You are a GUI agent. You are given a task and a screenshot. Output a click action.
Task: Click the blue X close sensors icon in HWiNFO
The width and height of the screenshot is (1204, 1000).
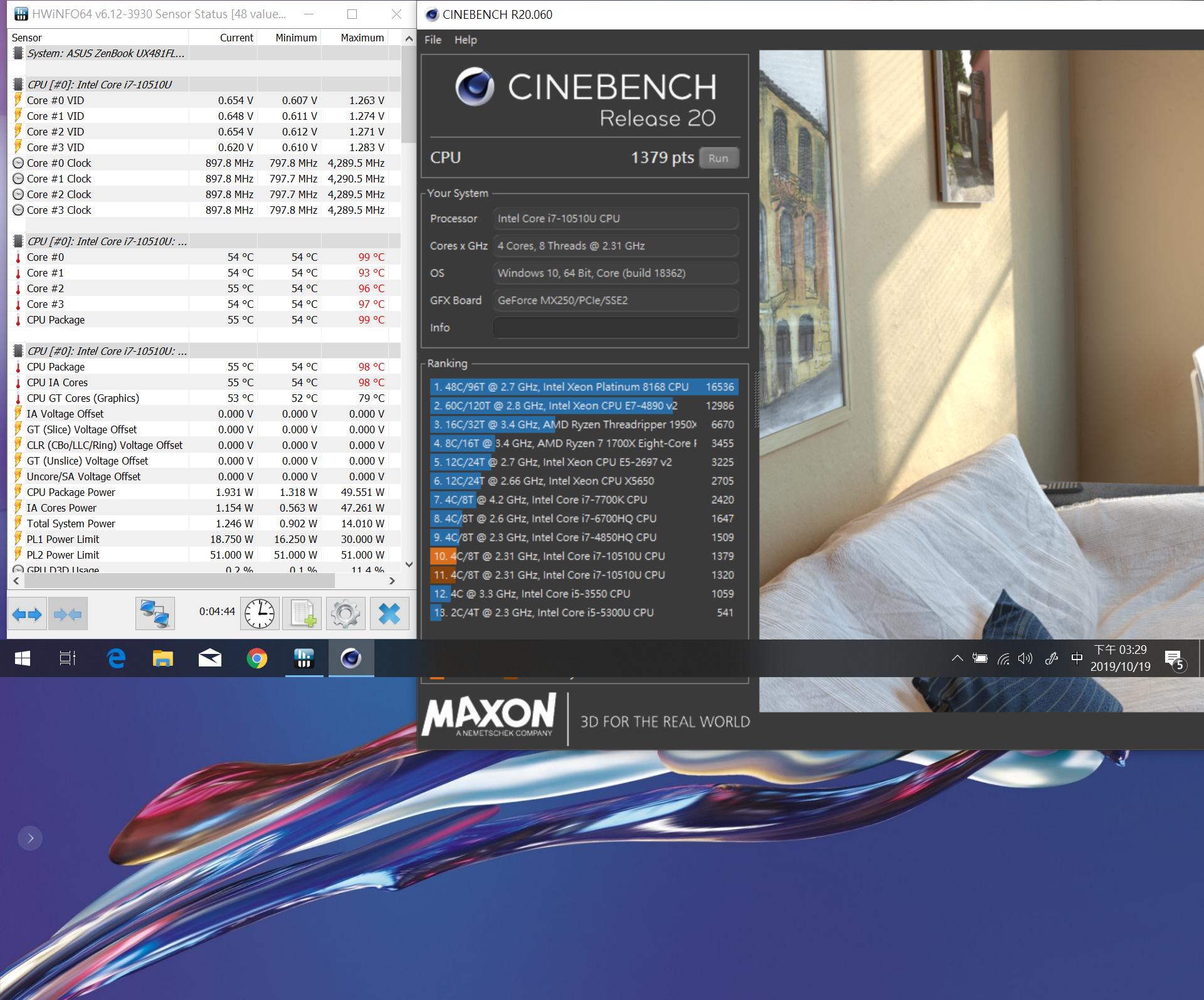coord(389,614)
